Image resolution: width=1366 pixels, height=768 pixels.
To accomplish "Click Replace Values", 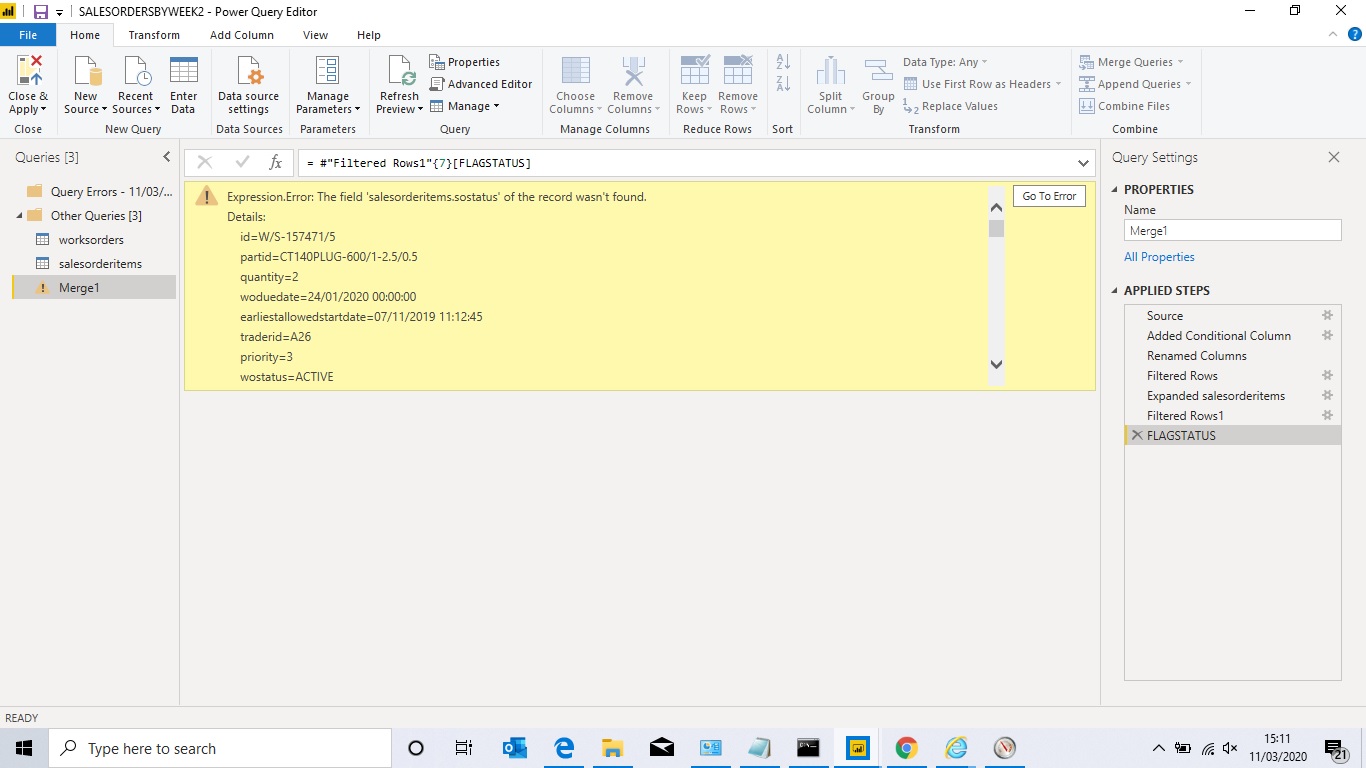I will pos(950,106).
